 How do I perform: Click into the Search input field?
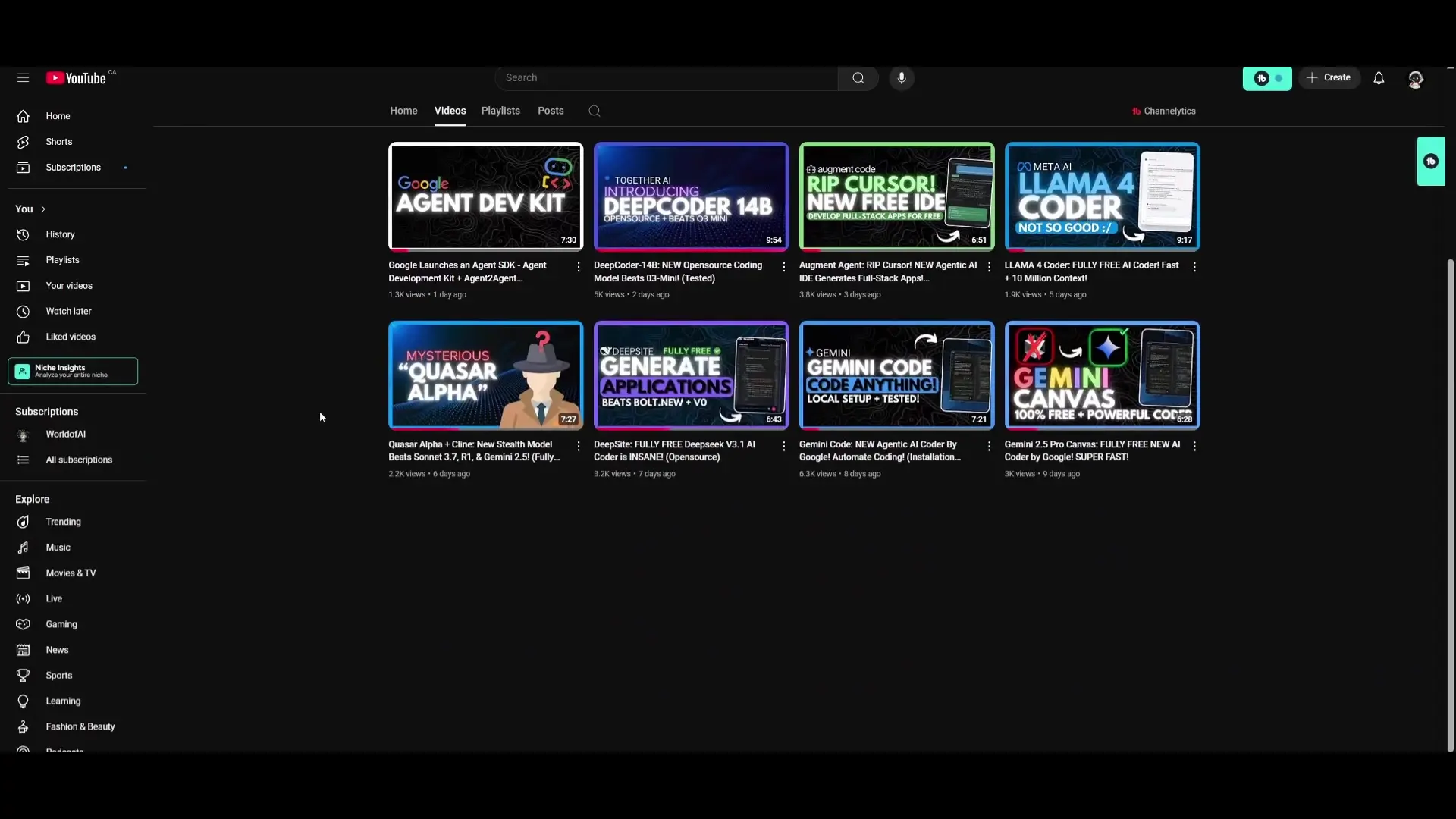[x=667, y=78]
